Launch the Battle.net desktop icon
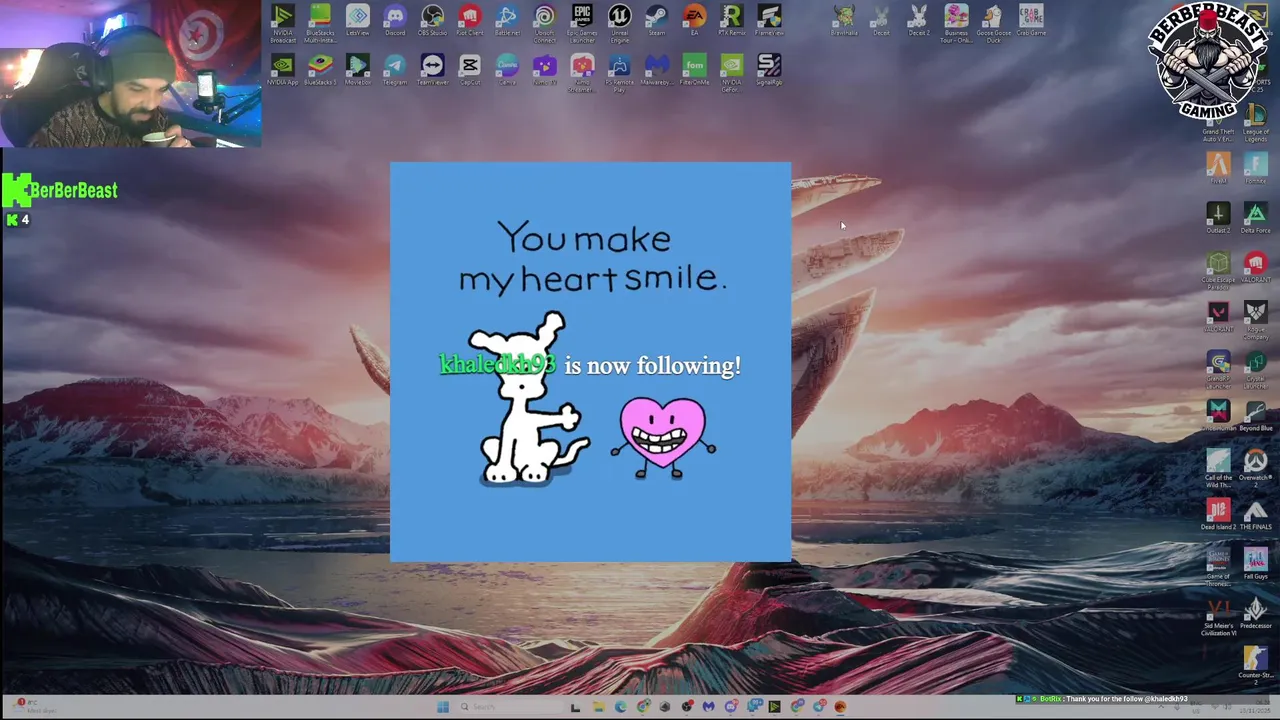 (507, 21)
